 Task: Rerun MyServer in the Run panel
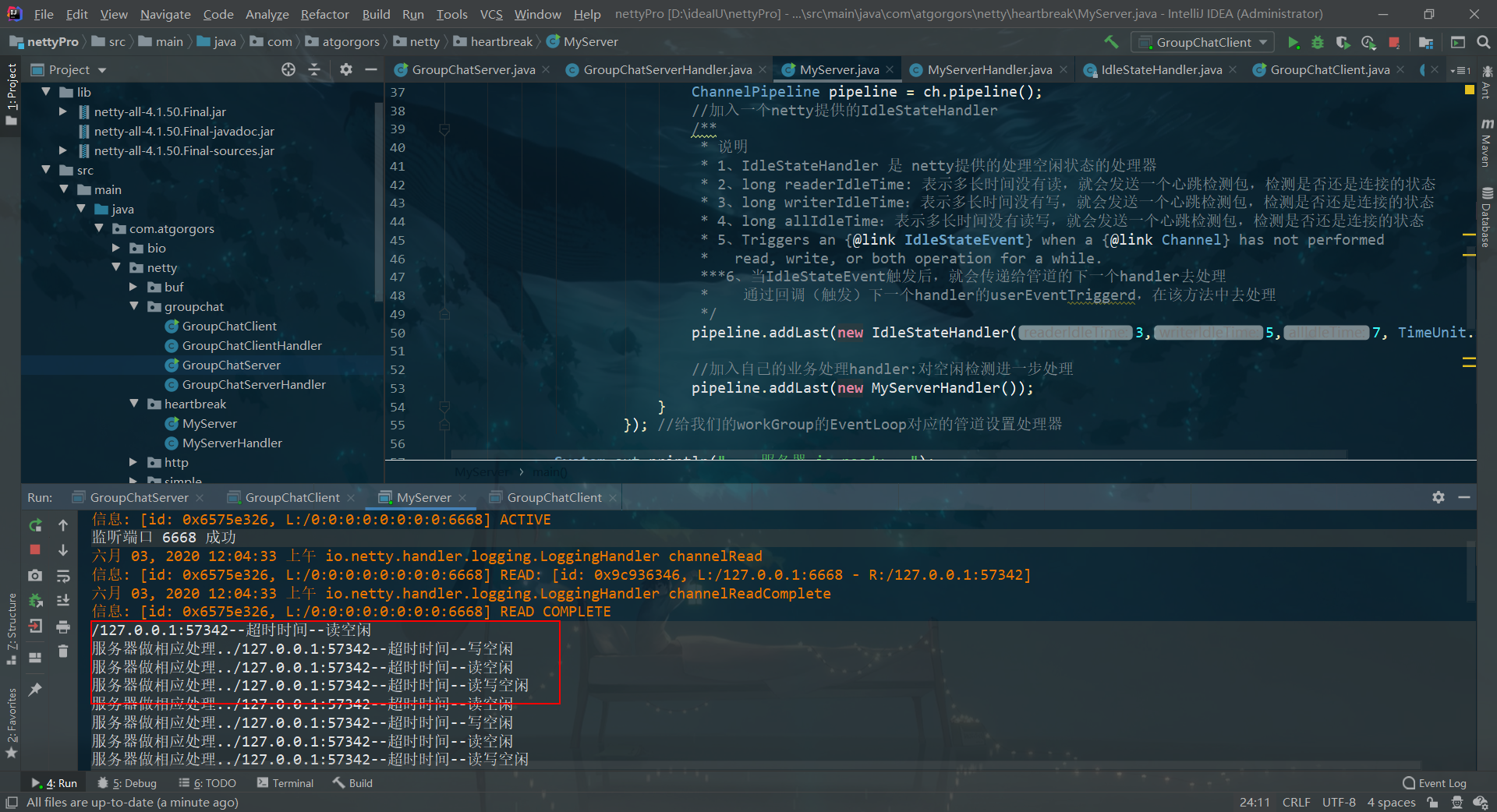coord(35,526)
